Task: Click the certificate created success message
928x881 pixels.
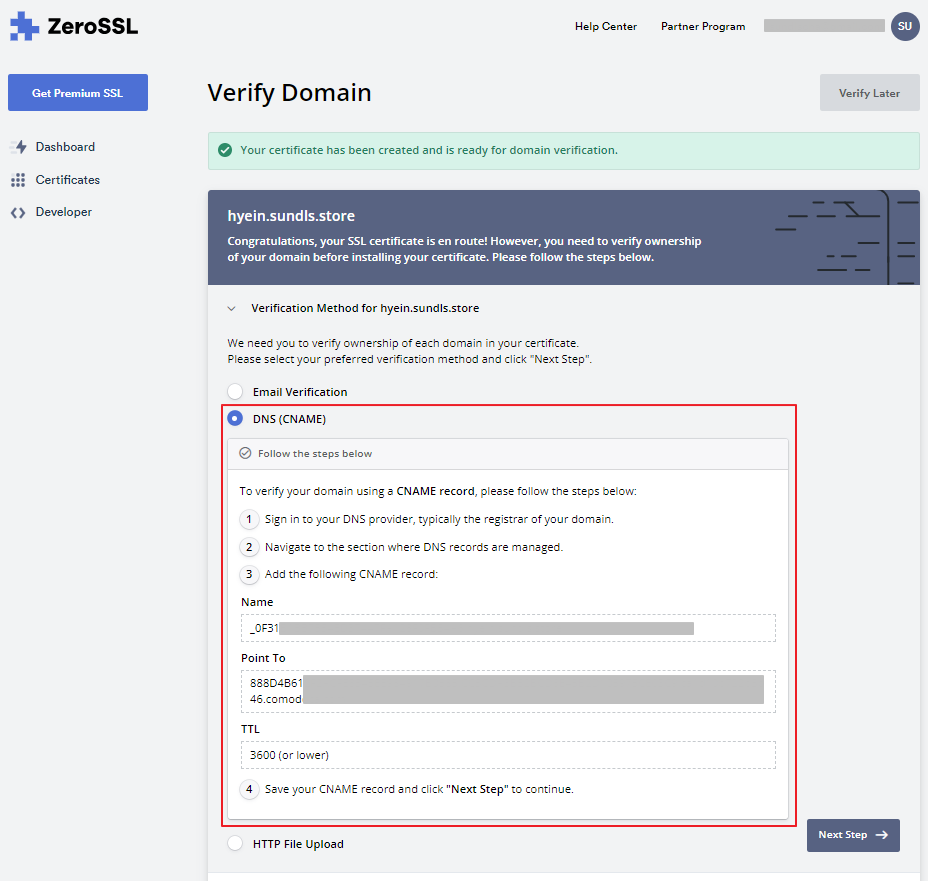Action: coord(429,150)
